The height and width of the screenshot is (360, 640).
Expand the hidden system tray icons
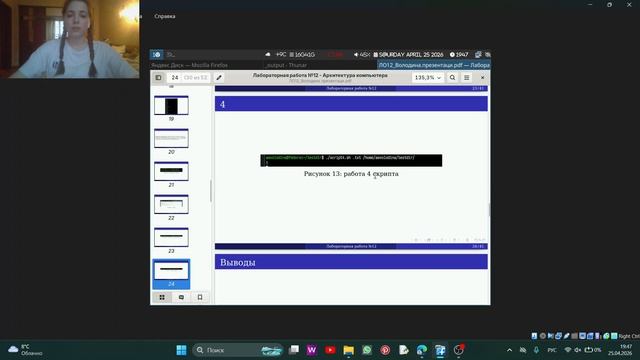click(509, 350)
